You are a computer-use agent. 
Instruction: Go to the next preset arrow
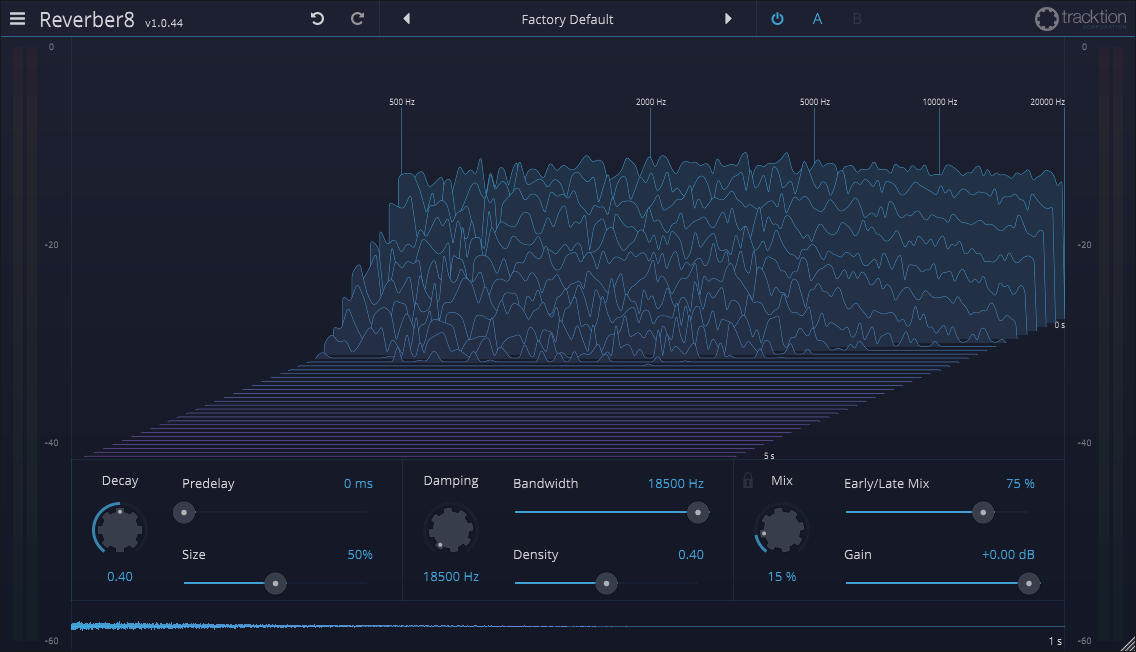tap(728, 19)
